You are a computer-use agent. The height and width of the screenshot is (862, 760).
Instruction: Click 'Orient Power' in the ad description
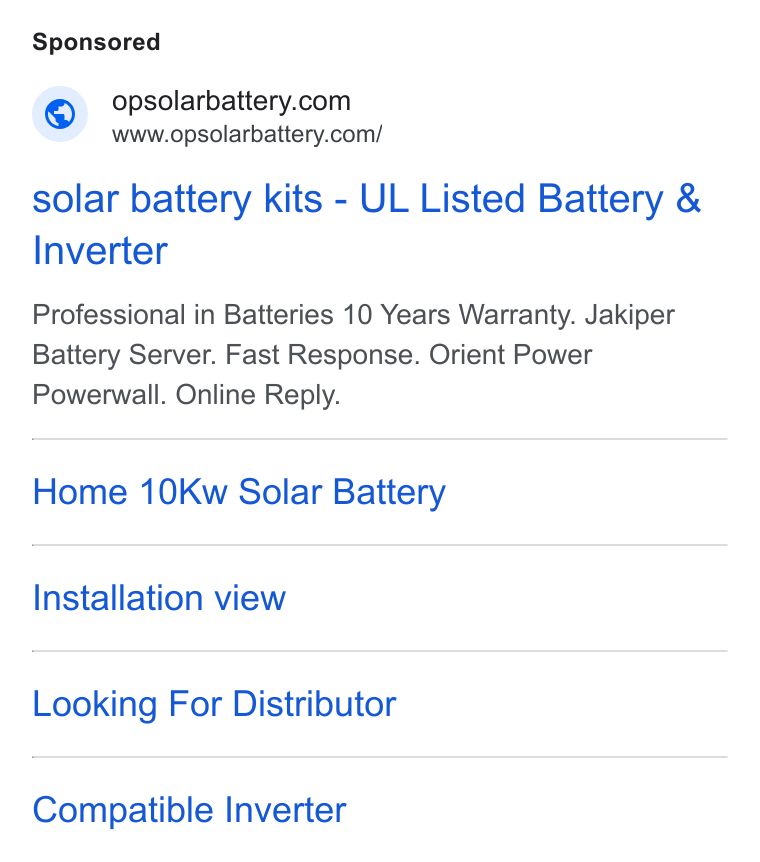[x=510, y=355]
